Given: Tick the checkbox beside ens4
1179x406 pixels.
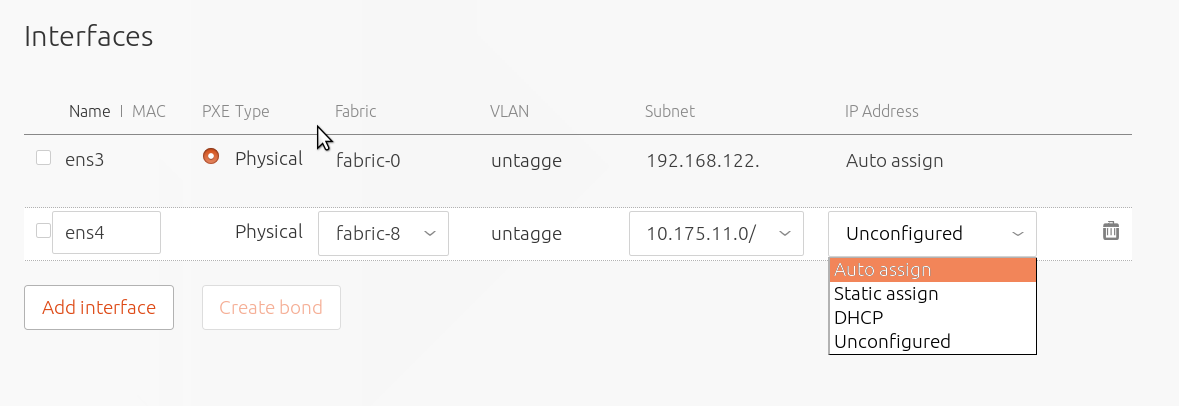Looking at the screenshot, I should (44, 230).
